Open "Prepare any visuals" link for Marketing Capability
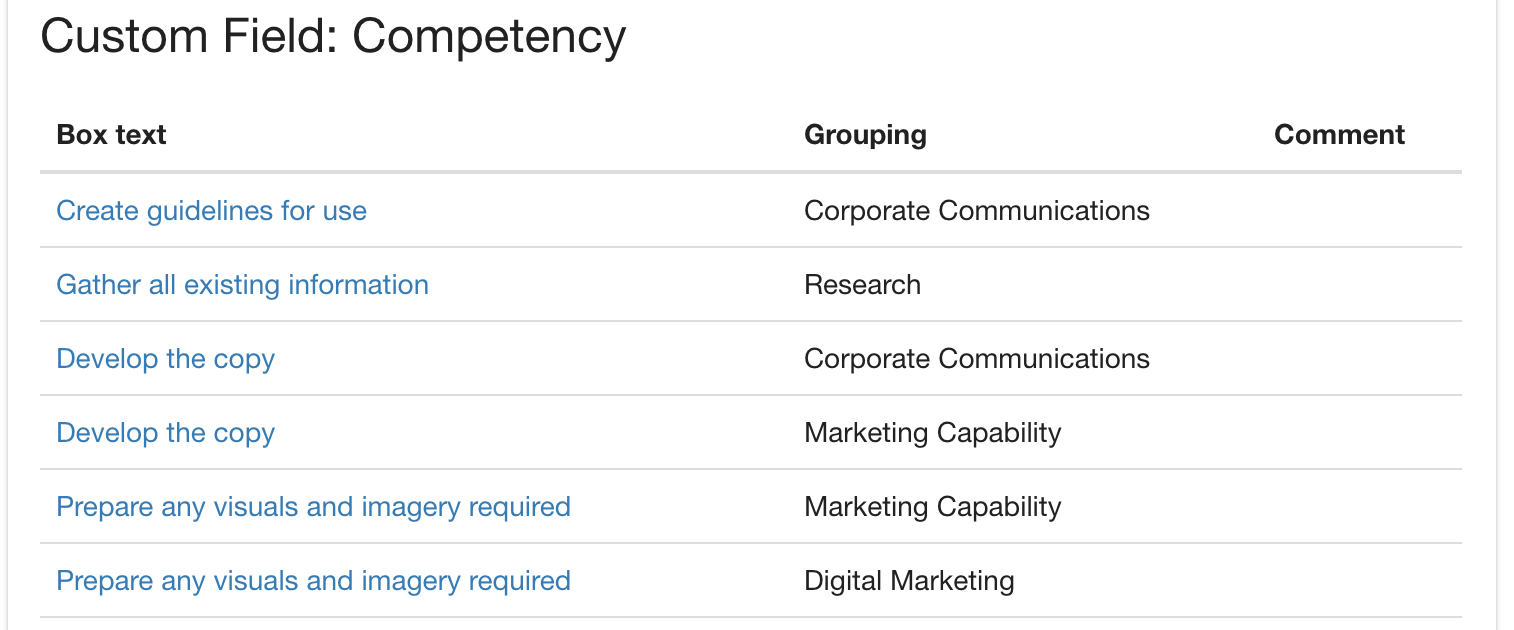The width and height of the screenshot is (1514, 630). (313, 507)
